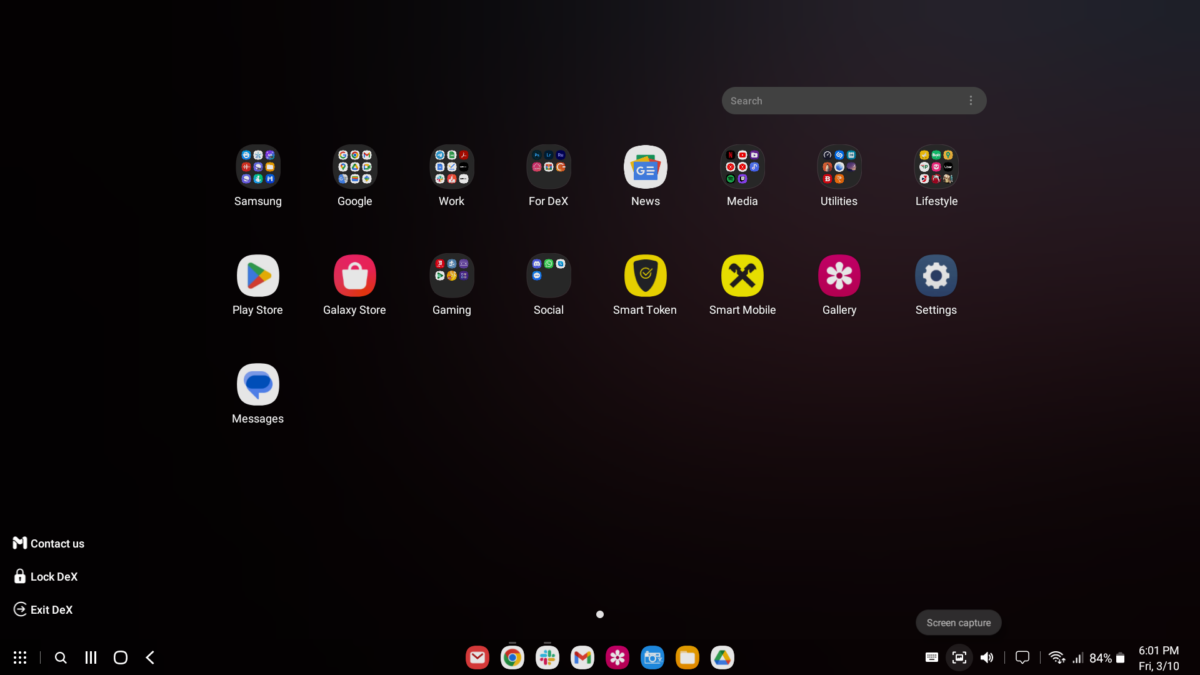Open the search bar options menu
Screen dimensions: 1200x675
(970, 100)
